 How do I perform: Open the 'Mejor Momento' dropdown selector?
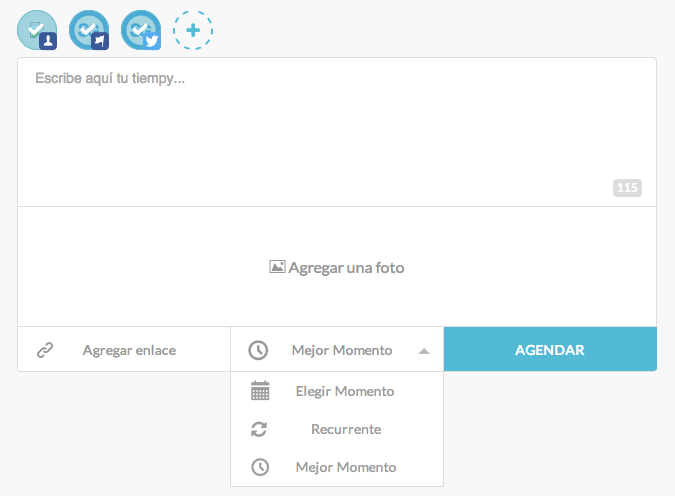[341, 350]
